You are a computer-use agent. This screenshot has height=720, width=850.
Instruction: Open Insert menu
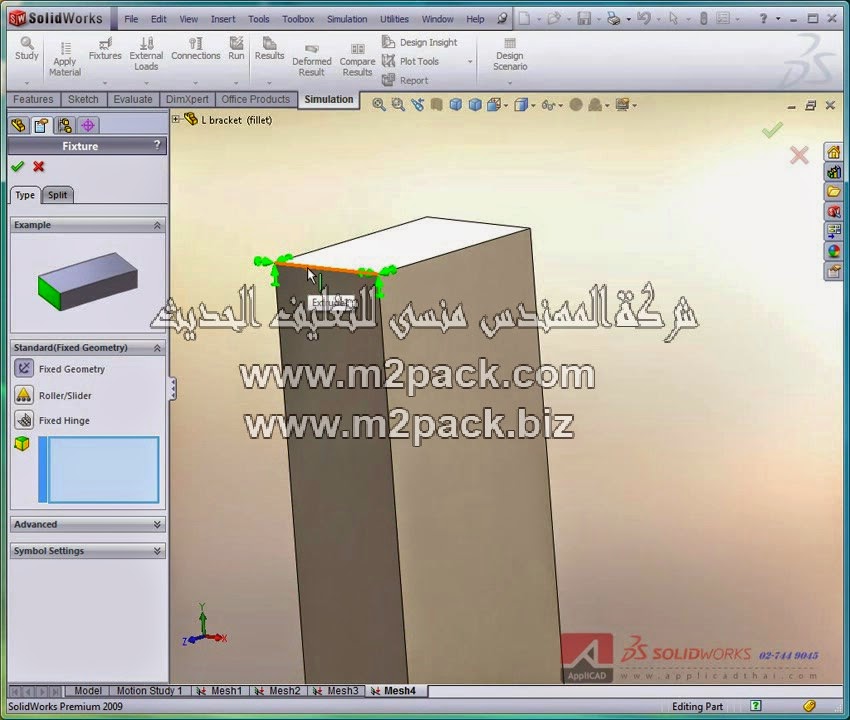(223, 19)
